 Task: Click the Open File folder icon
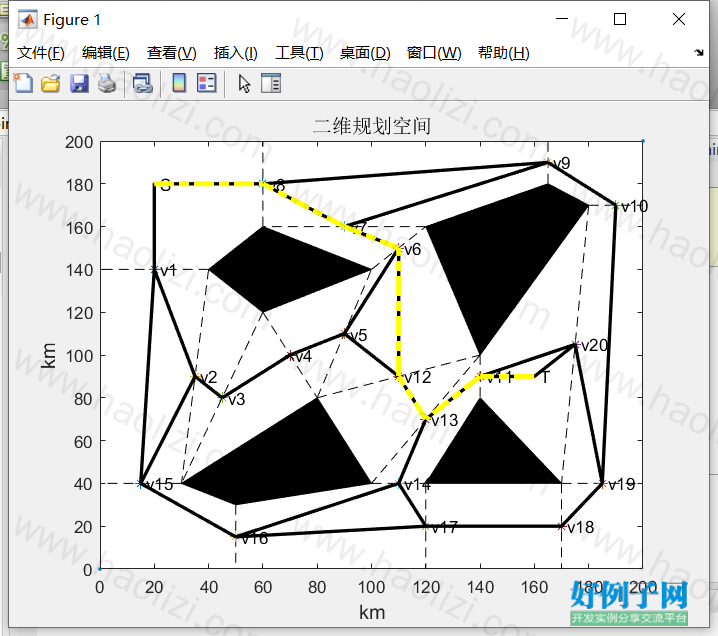[x=50, y=84]
